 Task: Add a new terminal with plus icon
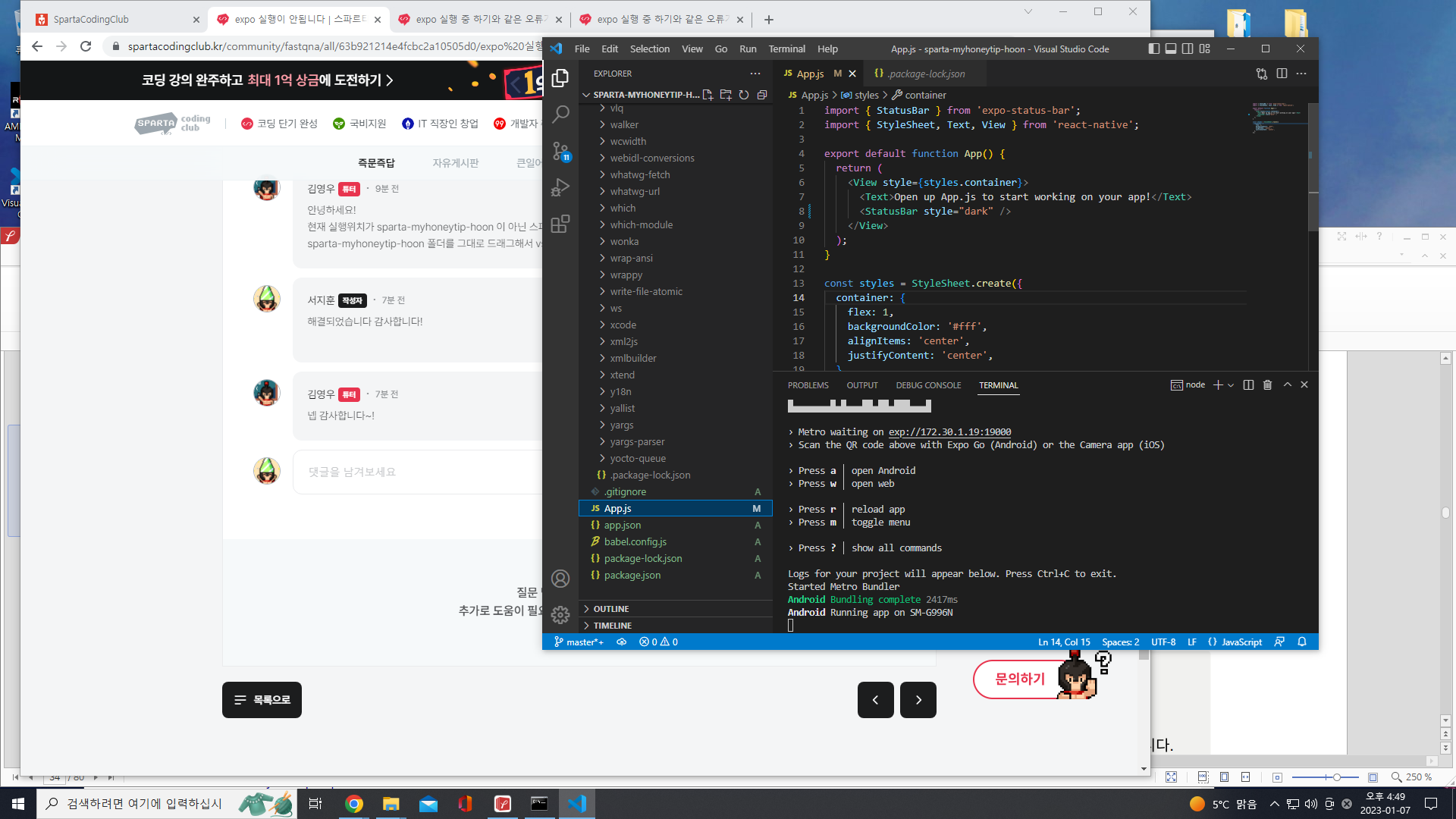pos(1218,385)
